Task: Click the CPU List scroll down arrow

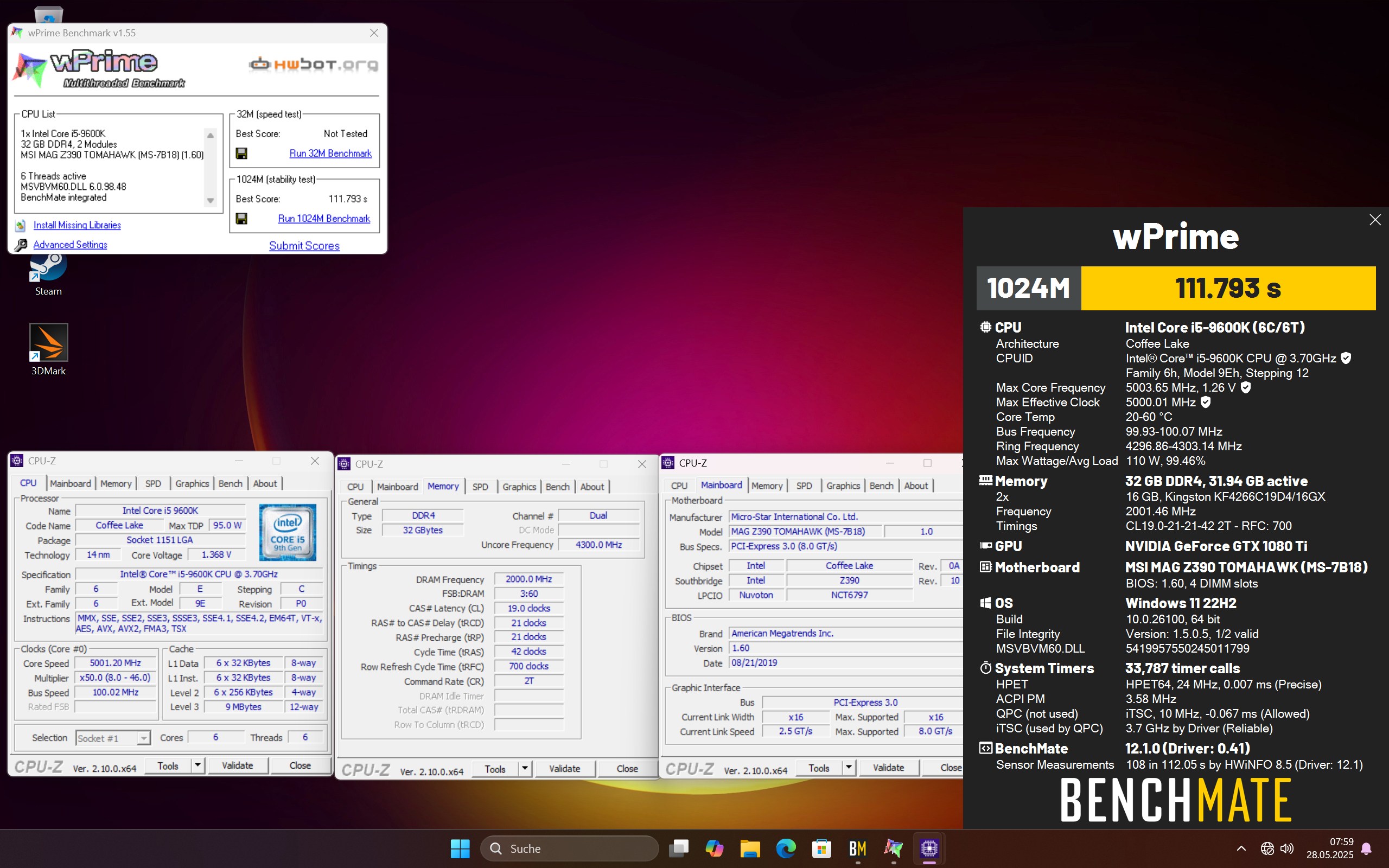Action: tap(211, 200)
